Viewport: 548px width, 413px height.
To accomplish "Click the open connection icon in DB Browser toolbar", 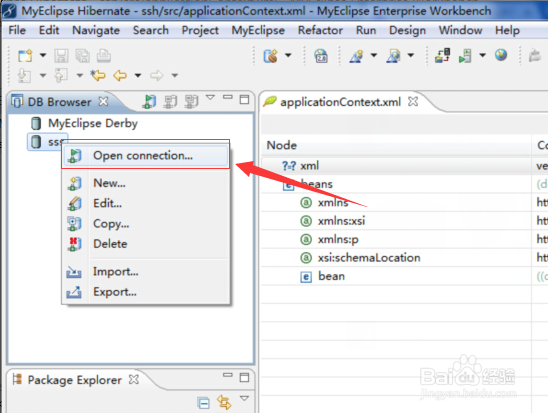I will pyautogui.click(x=149, y=101).
